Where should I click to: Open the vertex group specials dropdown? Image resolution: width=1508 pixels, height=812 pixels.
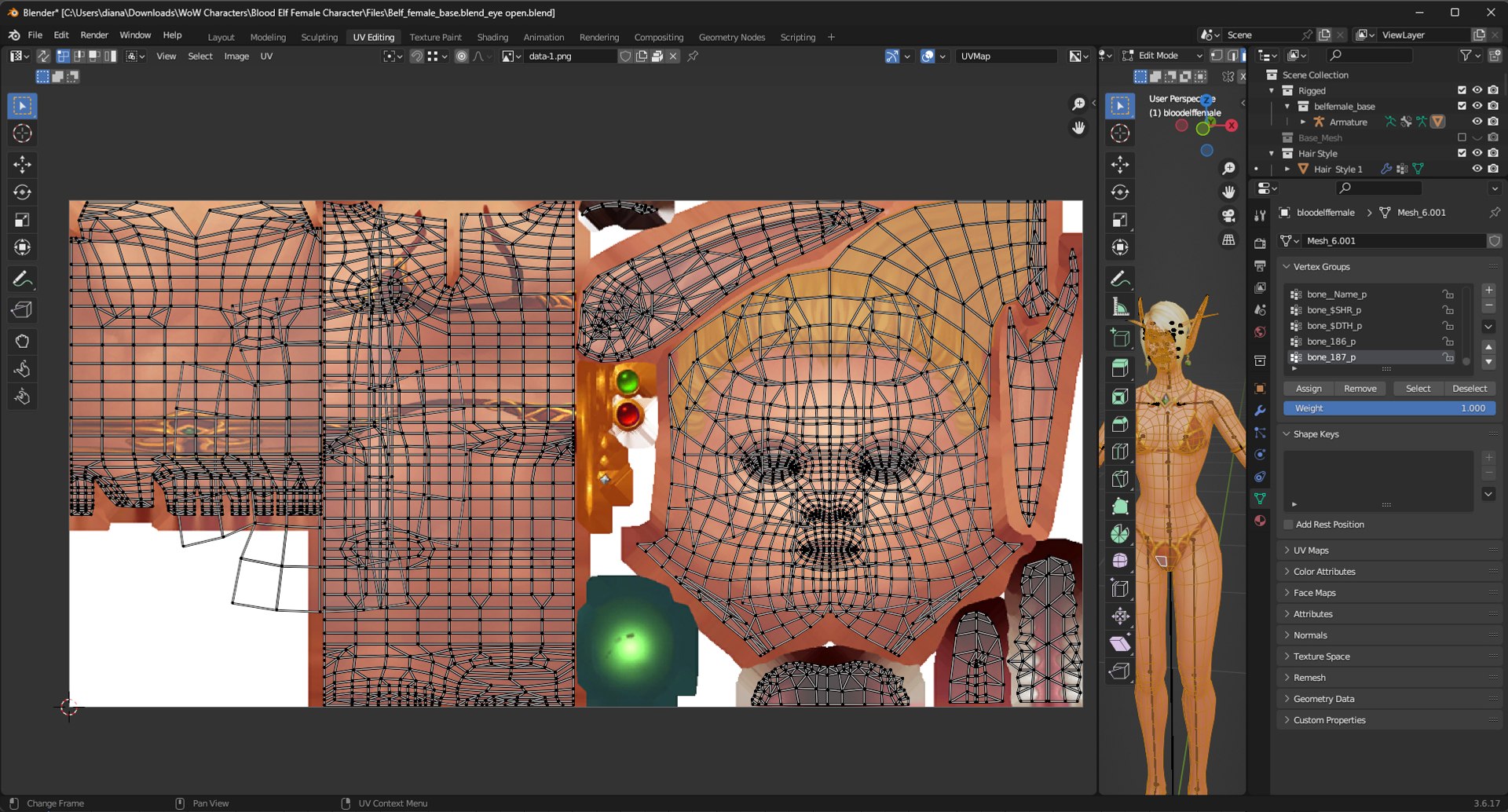tap(1488, 326)
